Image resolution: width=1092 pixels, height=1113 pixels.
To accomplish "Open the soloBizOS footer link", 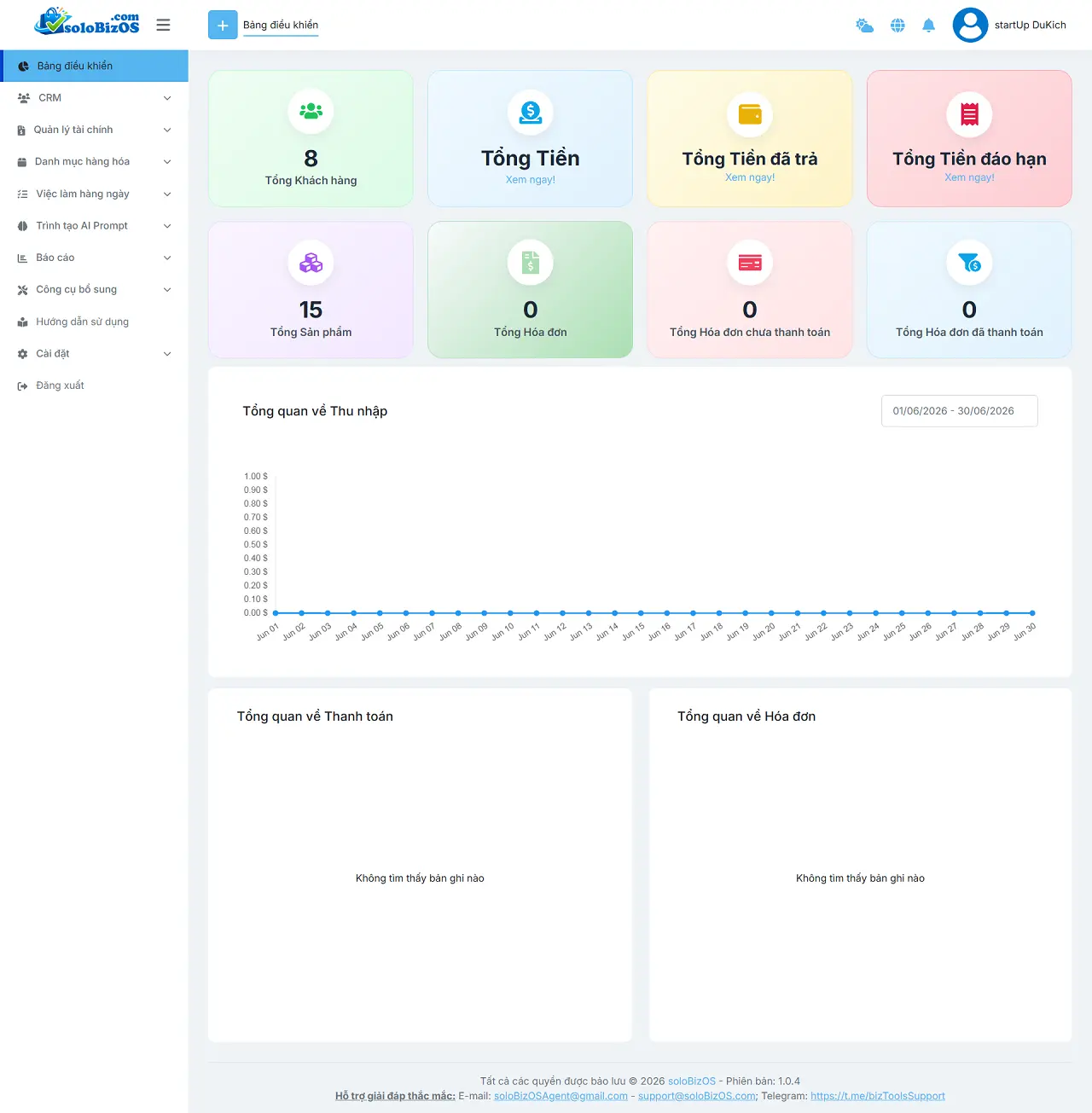I will pos(692,1081).
